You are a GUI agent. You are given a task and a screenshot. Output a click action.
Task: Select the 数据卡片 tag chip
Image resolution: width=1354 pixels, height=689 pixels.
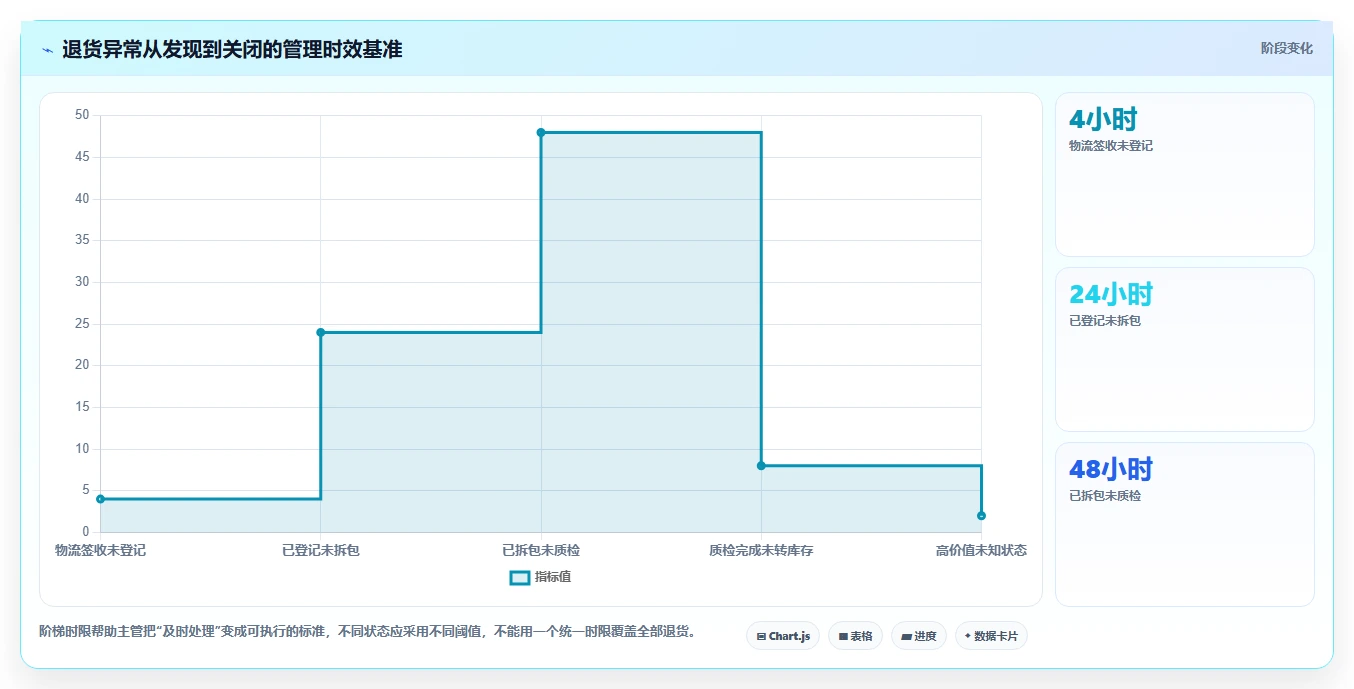[x=991, y=636]
